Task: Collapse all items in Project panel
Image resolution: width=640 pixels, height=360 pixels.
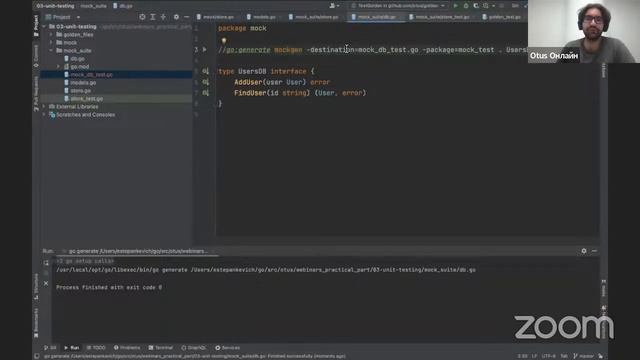Action: pyautogui.click(x=163, y=17)
